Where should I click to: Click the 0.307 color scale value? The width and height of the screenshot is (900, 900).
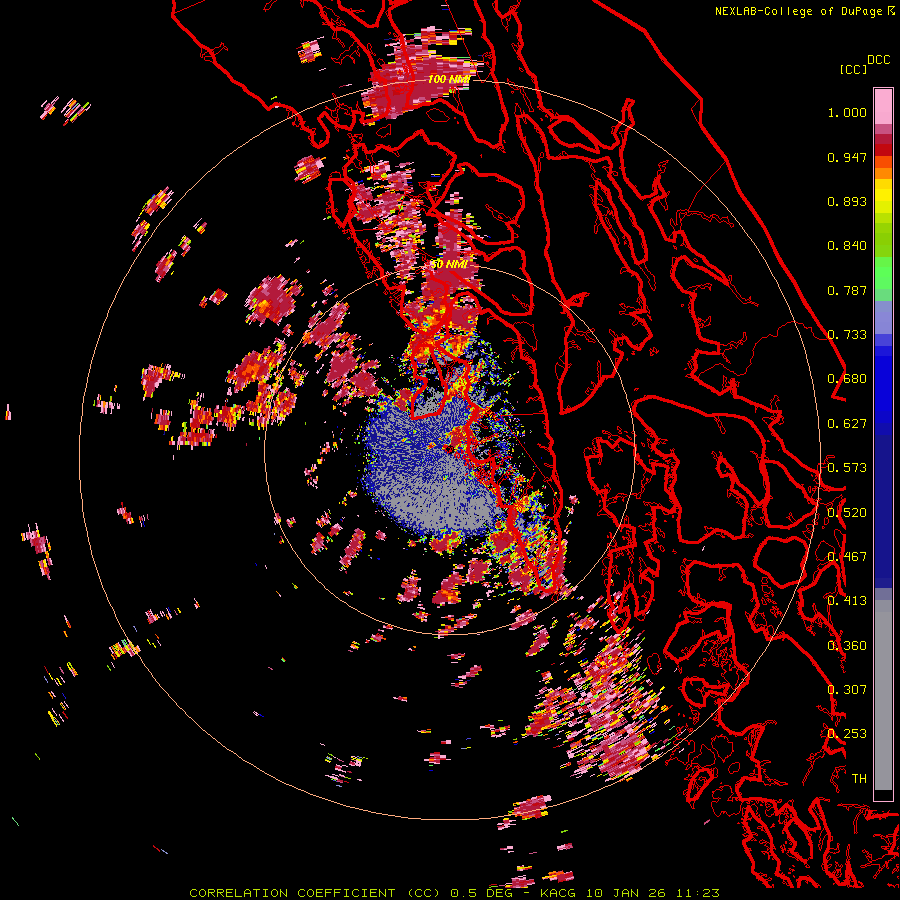(x=847, y=690)
